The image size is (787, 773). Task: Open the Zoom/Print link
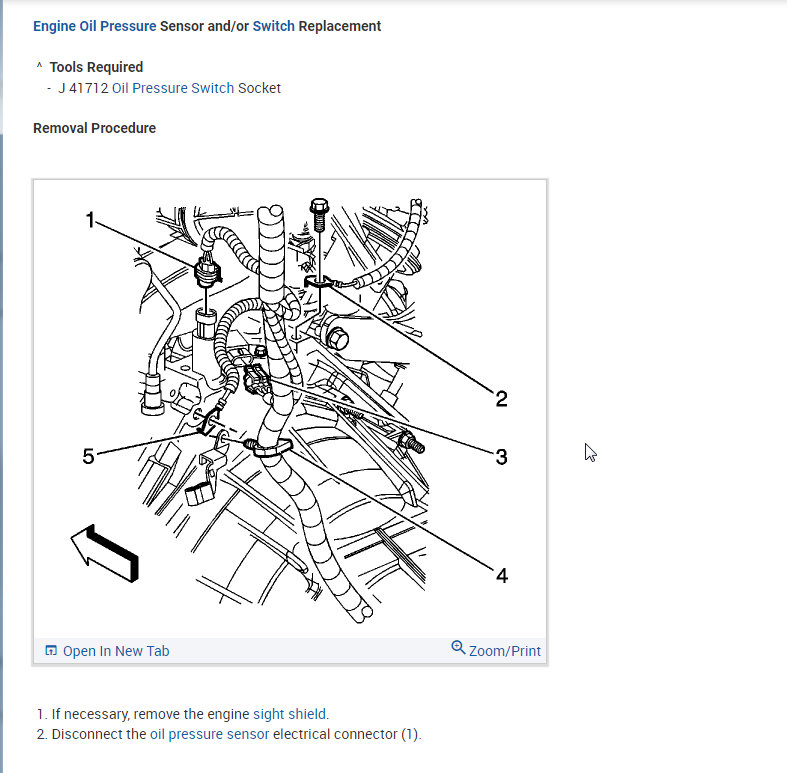504,651
